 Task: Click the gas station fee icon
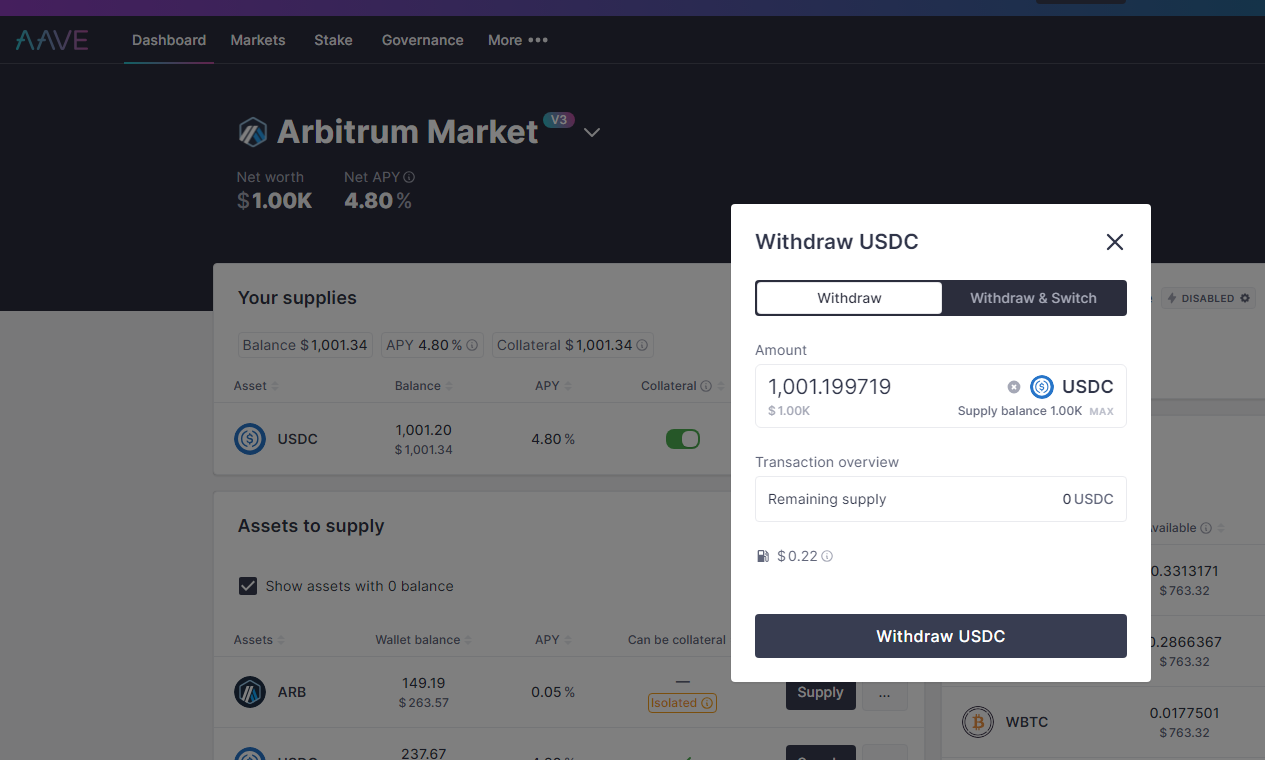(763, 556)
